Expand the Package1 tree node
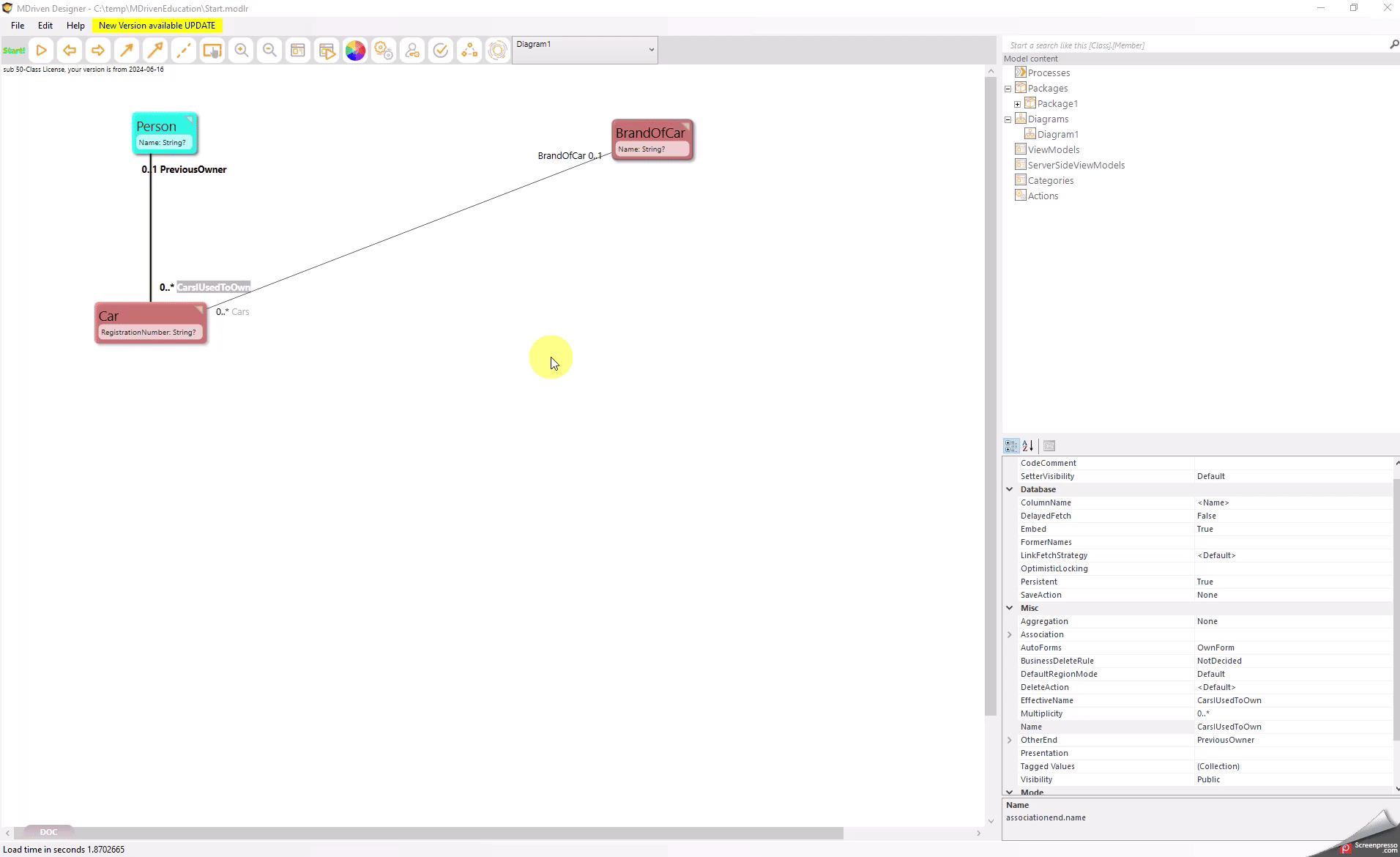This screenshot has height=857, width=1400. coord(1017,104)
